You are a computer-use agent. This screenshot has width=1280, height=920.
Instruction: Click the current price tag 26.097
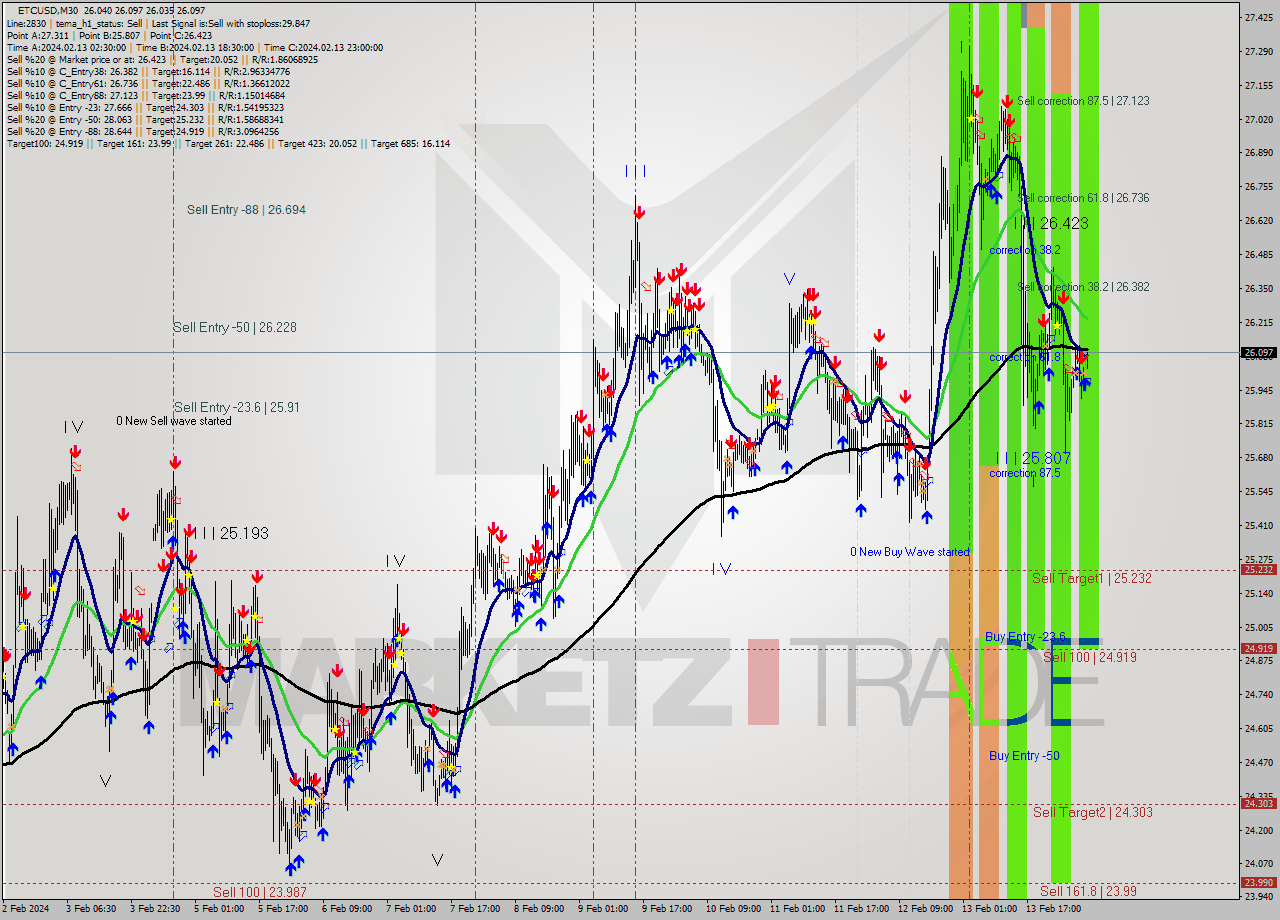[1258, 352]
